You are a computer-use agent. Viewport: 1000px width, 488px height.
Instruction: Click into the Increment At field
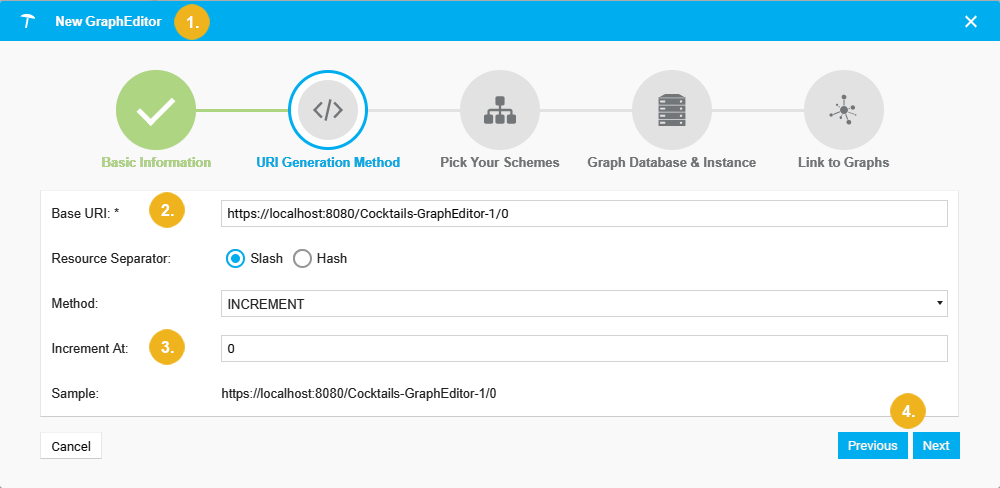pos(584,348)
